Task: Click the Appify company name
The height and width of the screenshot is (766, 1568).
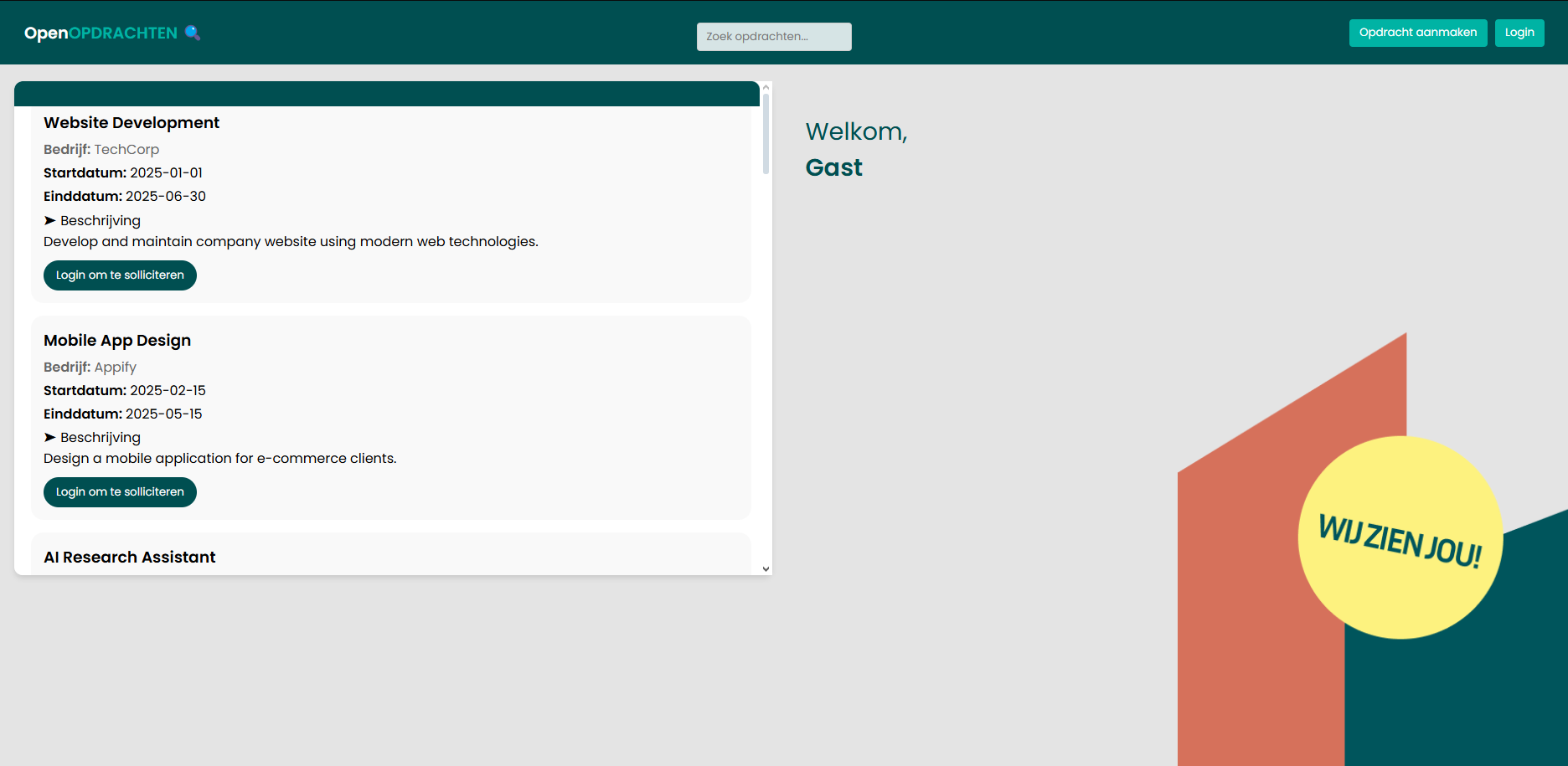Action: pos(115,368)
